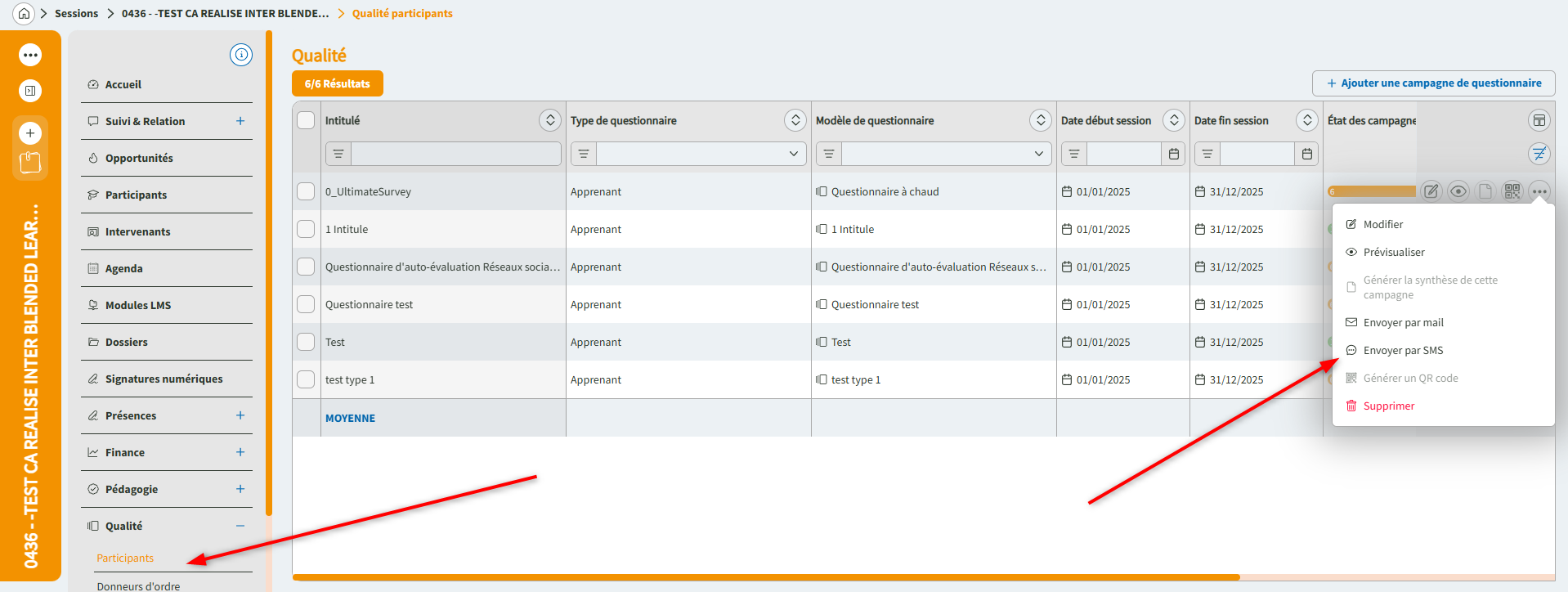Select the checkbox for Questionnaire test row
The width and height of the screenshot is (1568, 592).
coord(306,304)
